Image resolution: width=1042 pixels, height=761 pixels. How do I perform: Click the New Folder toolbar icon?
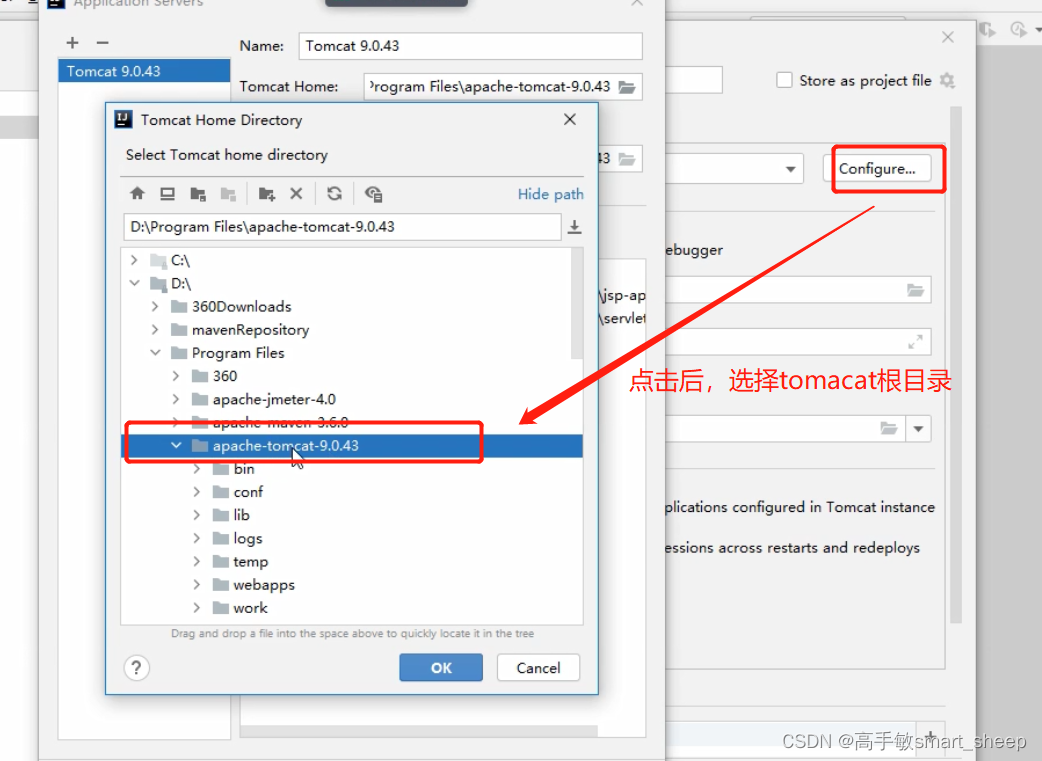[266, 193]
